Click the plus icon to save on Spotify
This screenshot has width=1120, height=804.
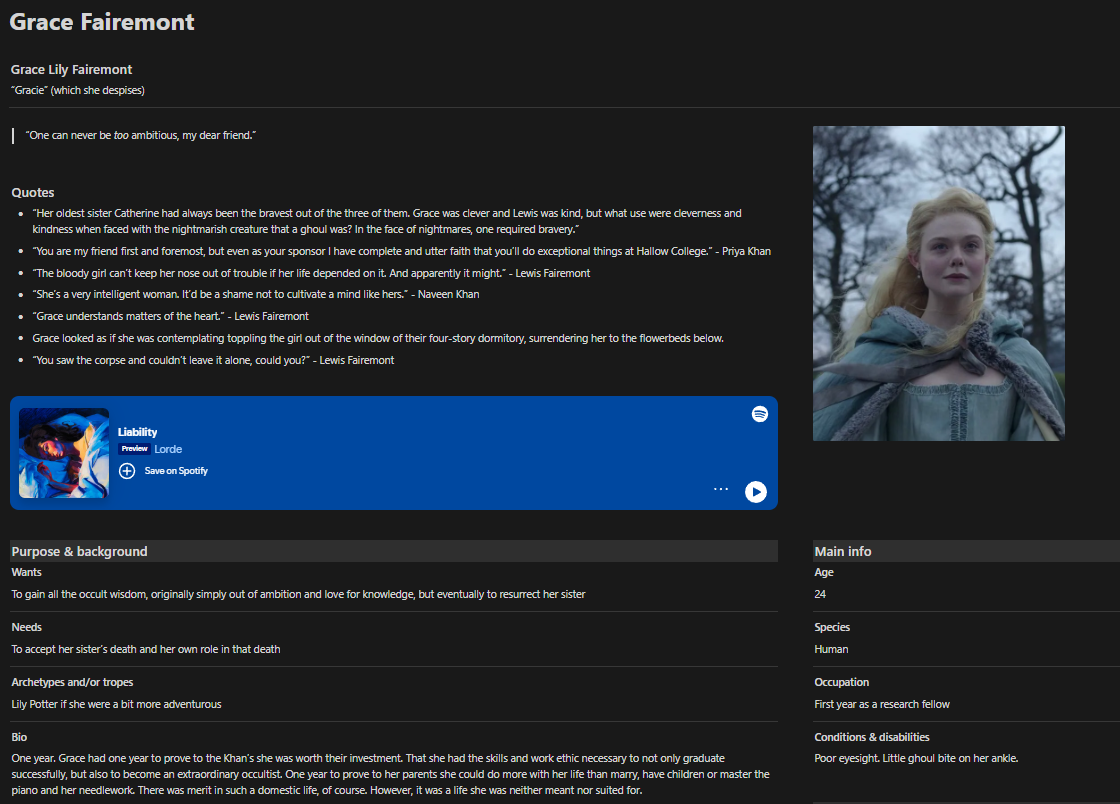[126, 471]
